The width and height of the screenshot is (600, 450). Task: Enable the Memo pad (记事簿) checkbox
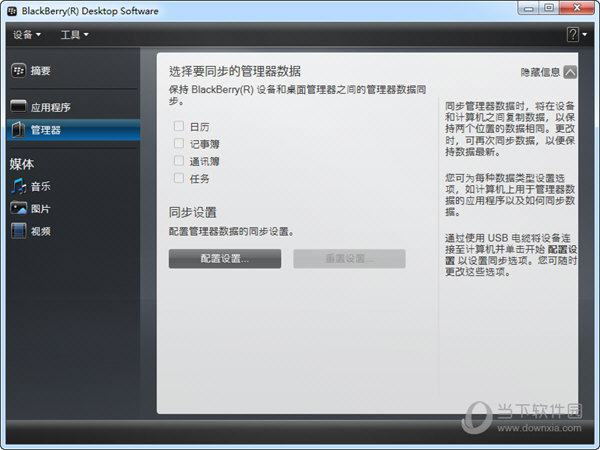(x=179, y=143)
